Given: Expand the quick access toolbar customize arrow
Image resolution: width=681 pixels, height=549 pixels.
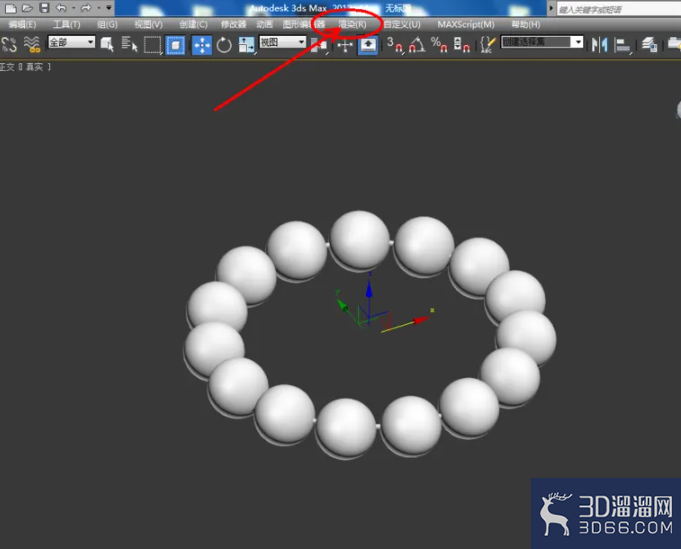Looking at the screenshot, I should point(109,7).
